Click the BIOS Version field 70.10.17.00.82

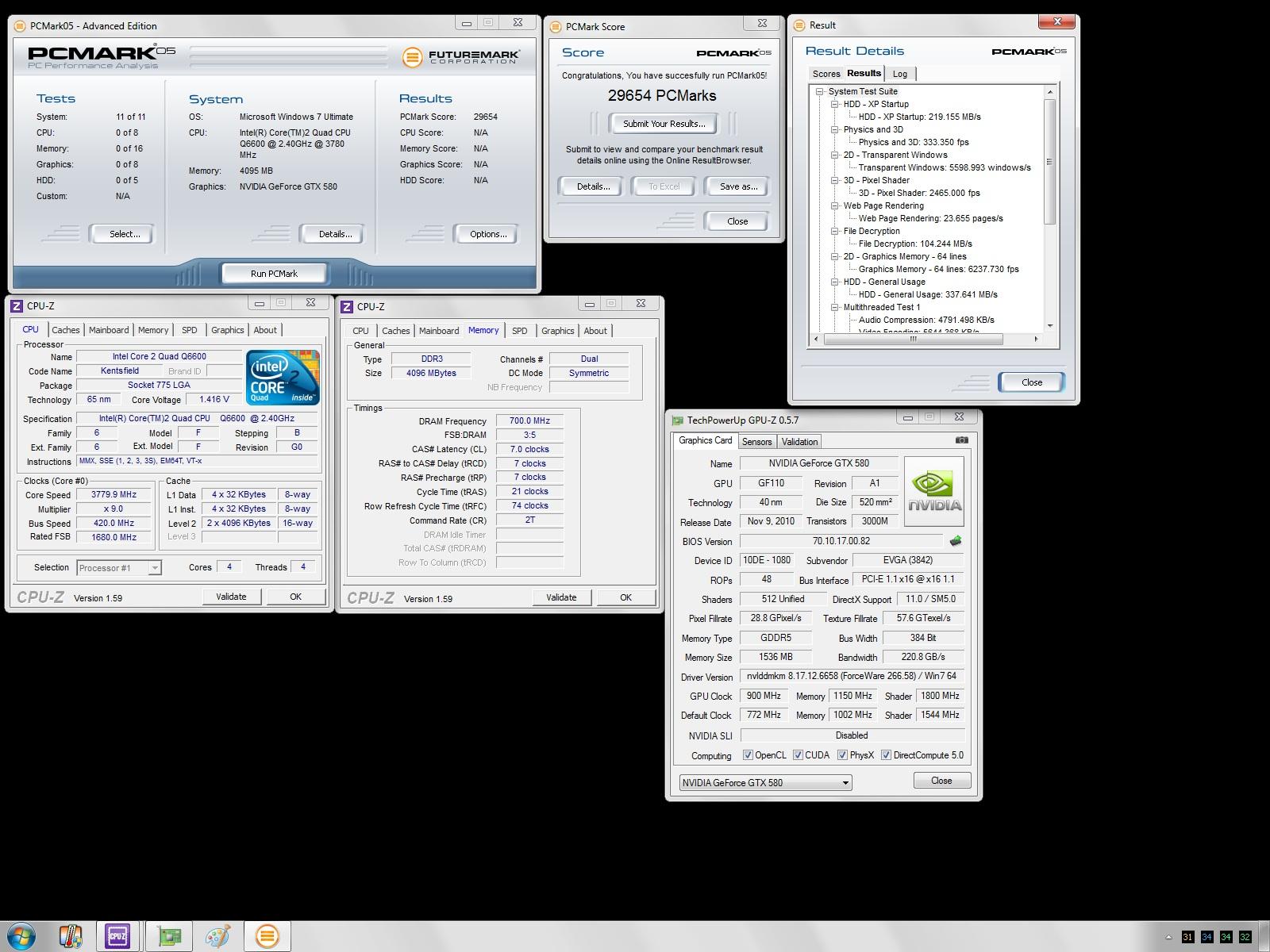click(x=841, y=541)
